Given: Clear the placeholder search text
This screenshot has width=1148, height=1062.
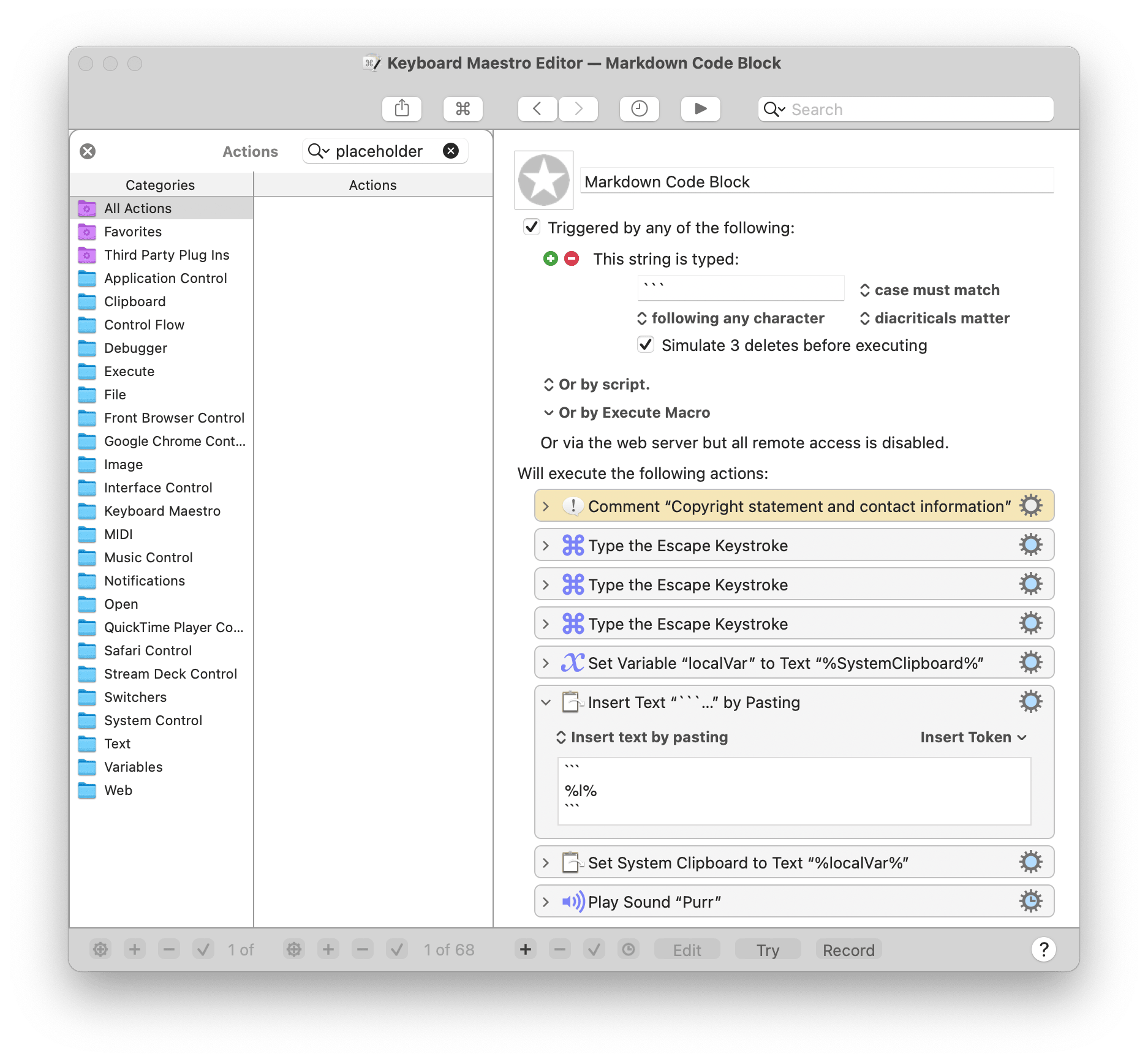Looking at the screenshot, I should (451, 151).
